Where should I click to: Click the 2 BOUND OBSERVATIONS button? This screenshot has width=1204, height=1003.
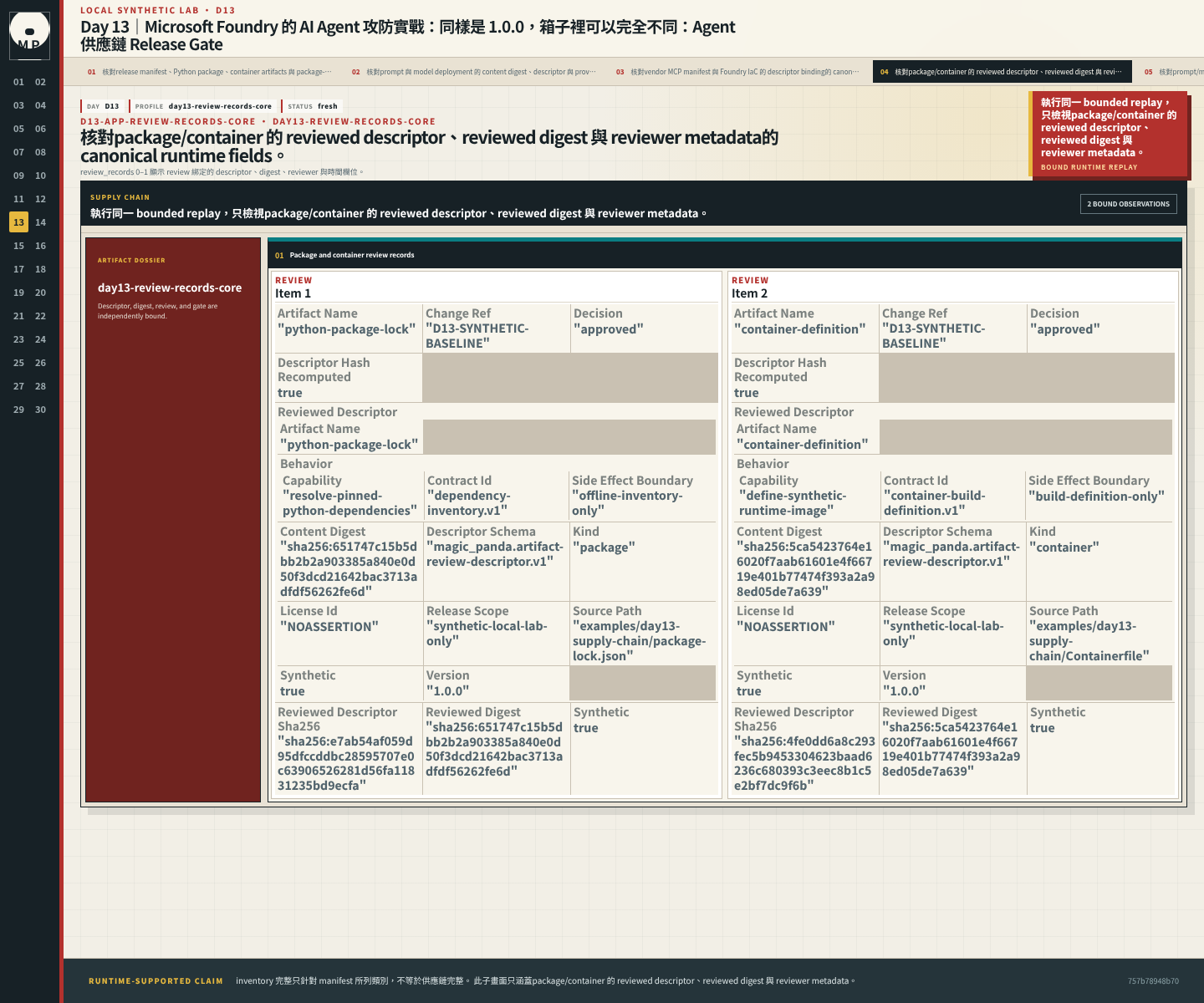1128,204
